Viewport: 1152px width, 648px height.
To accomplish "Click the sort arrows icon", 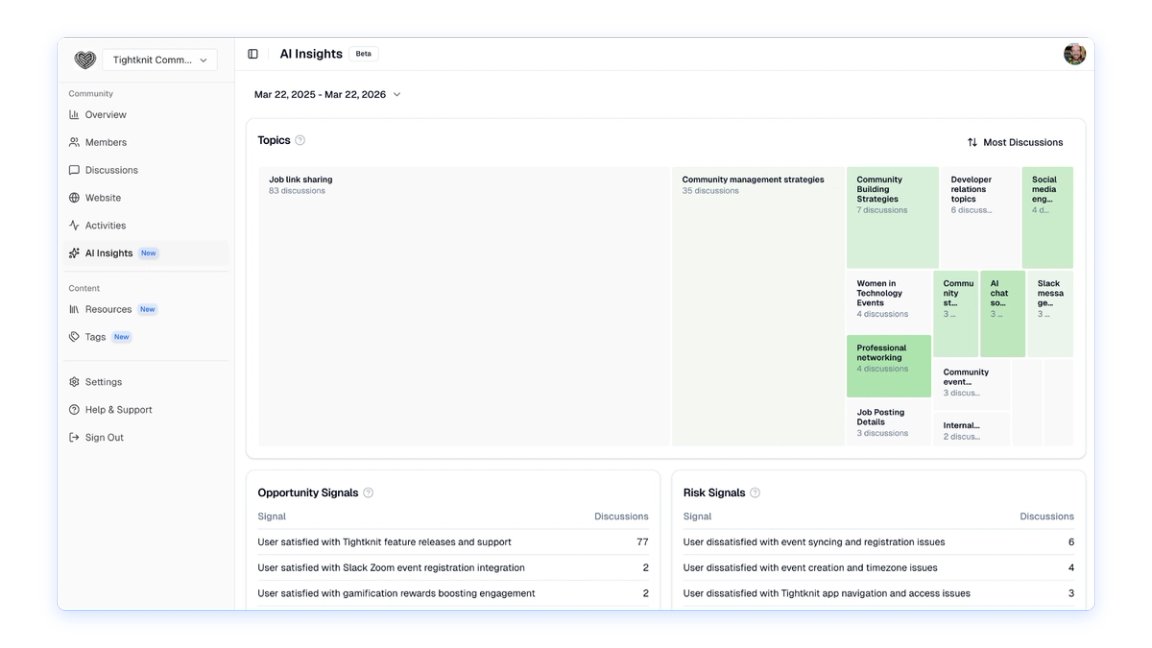I will [972, 143].
